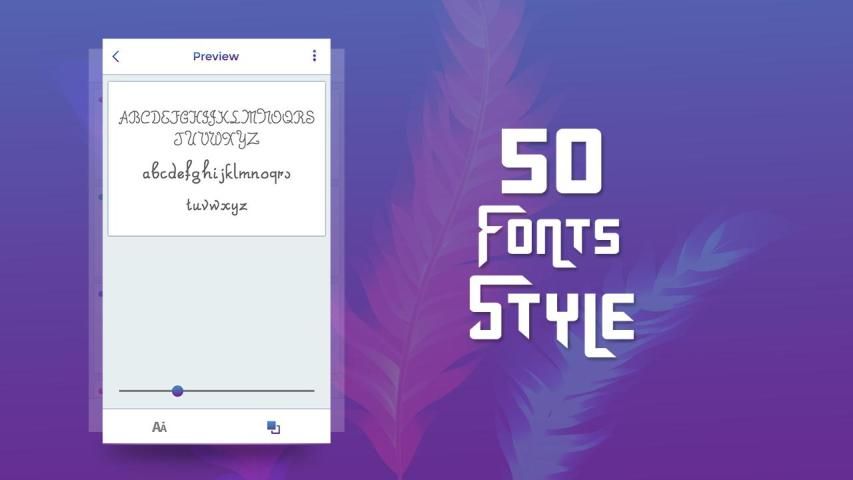Image resolution: width=853 pixels, height=480 pixels.
Task: Click the lowercase tuvwxyz sample line
Action: coord(216,205)
